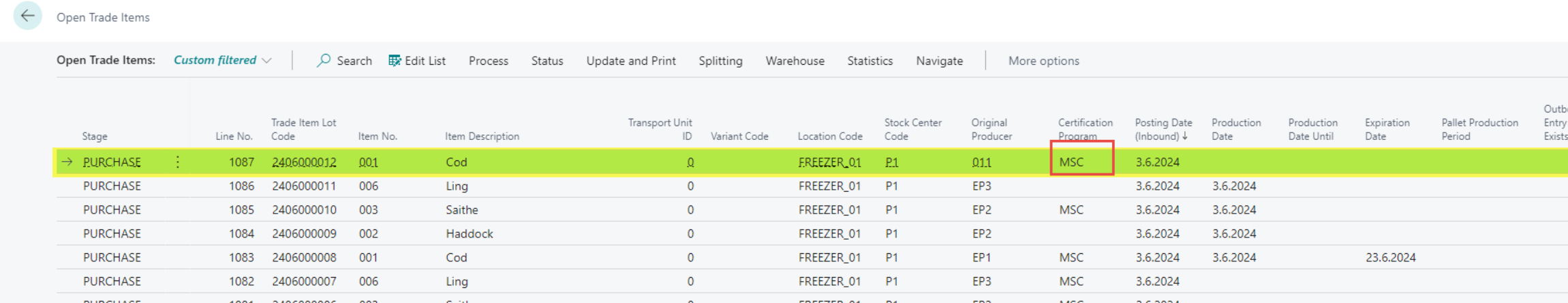Open the Statistics menu
Viewport: 1568px width, 303px height.
[x=870, y=61]
